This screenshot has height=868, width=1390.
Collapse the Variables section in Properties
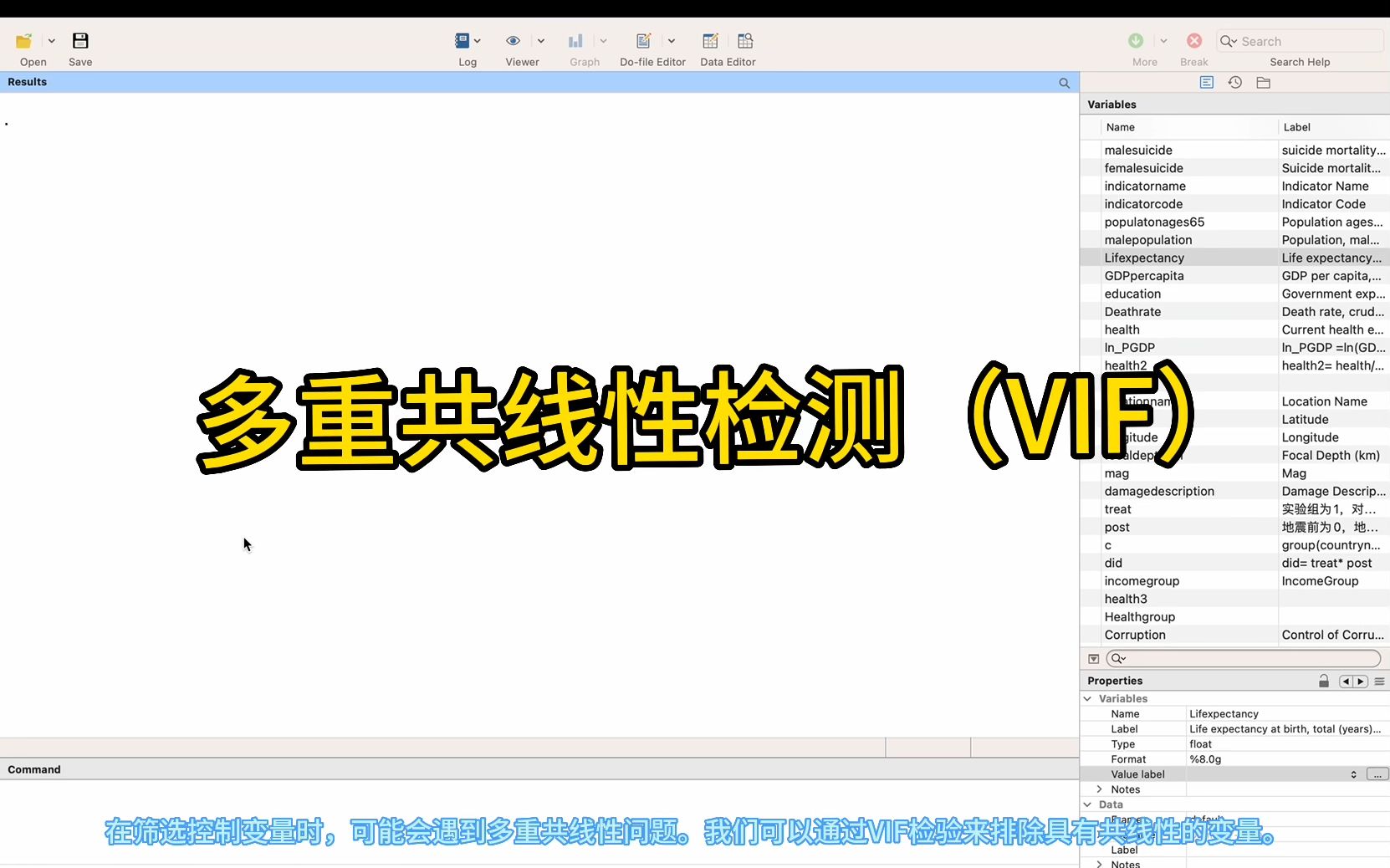point(1088,699)
